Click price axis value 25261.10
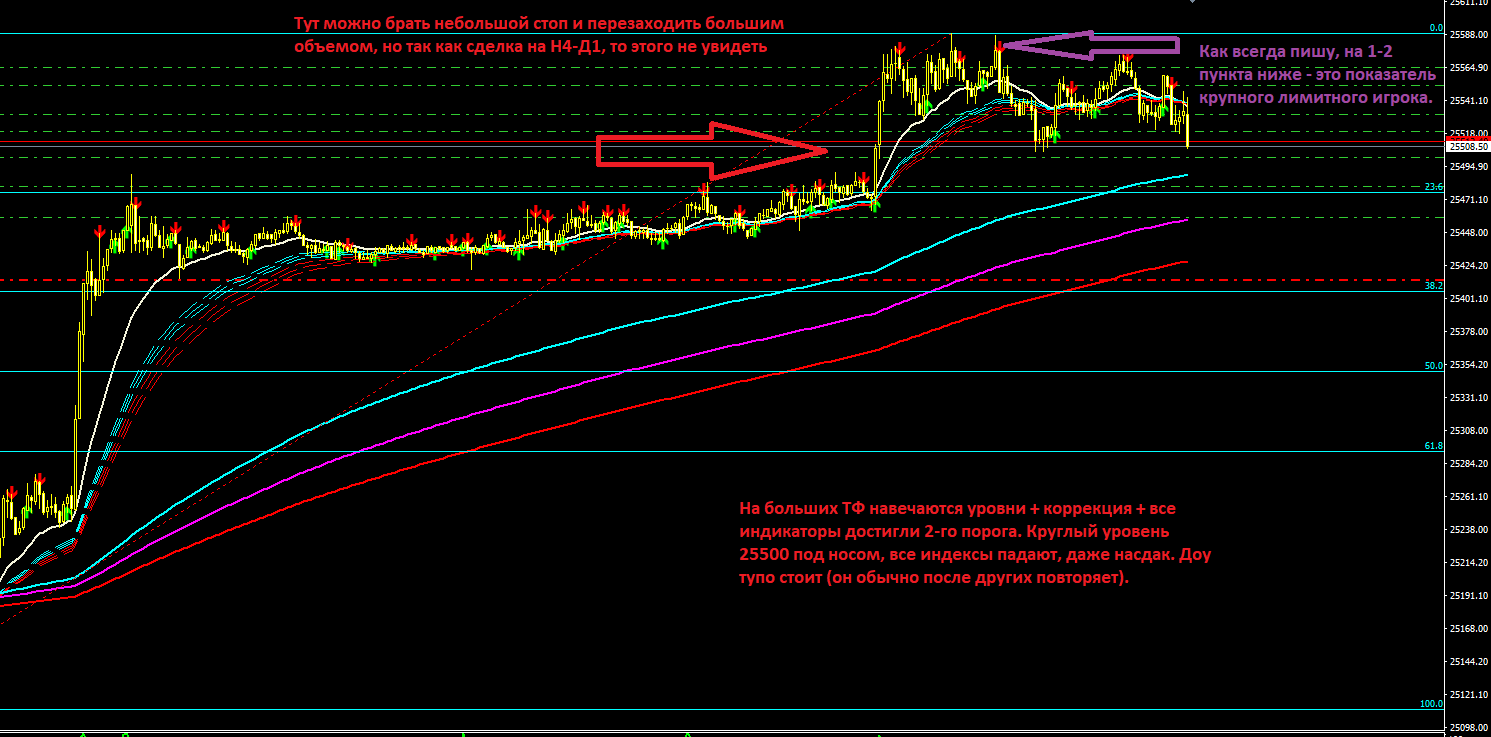The image size is (1491, 737). tap(1467, 497)
